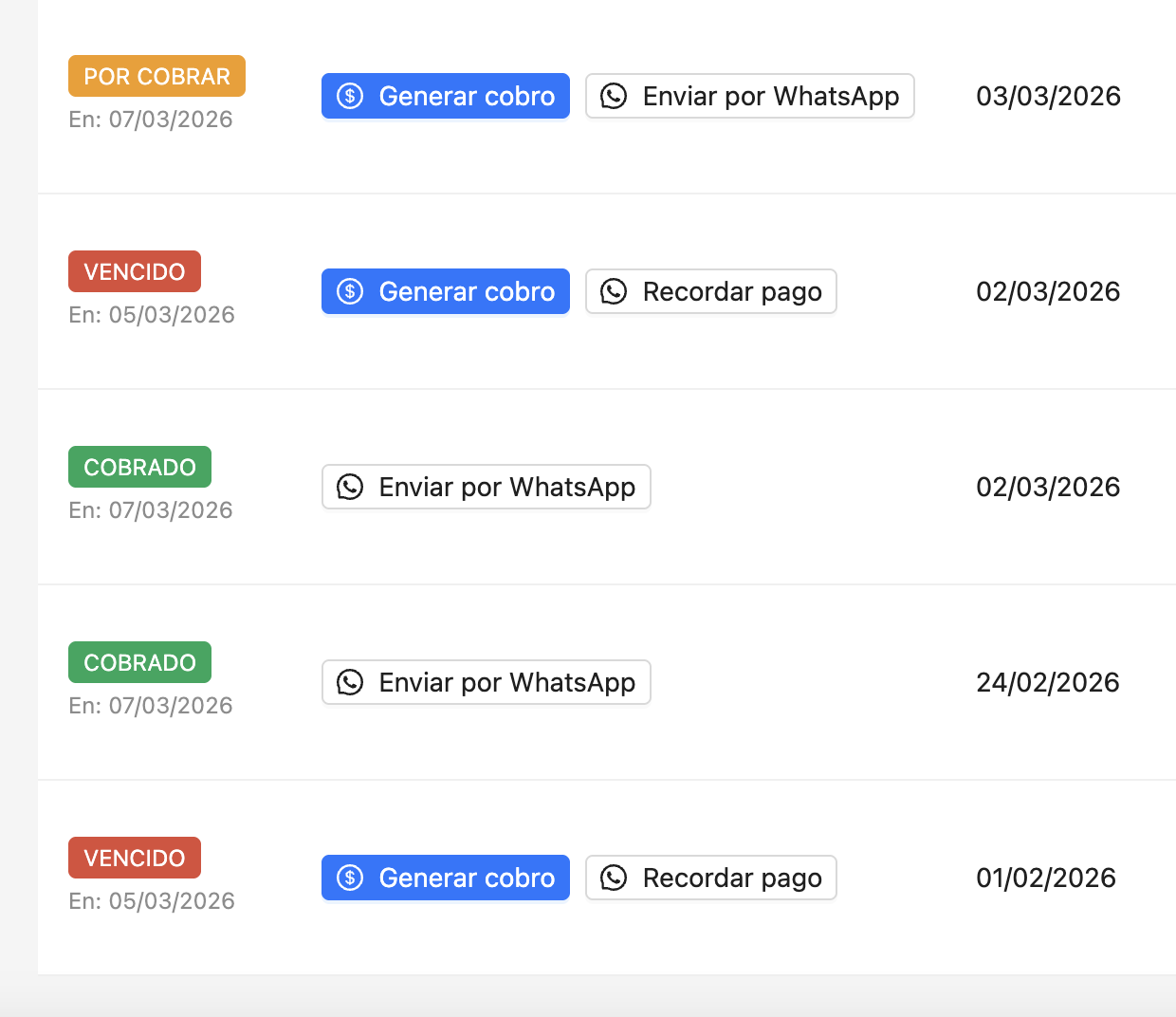Image resolution: width=1176 pixels, height=1017 pixels.
Task: Click the date 24/02/2026 entry
Action: pos(1047,682)
